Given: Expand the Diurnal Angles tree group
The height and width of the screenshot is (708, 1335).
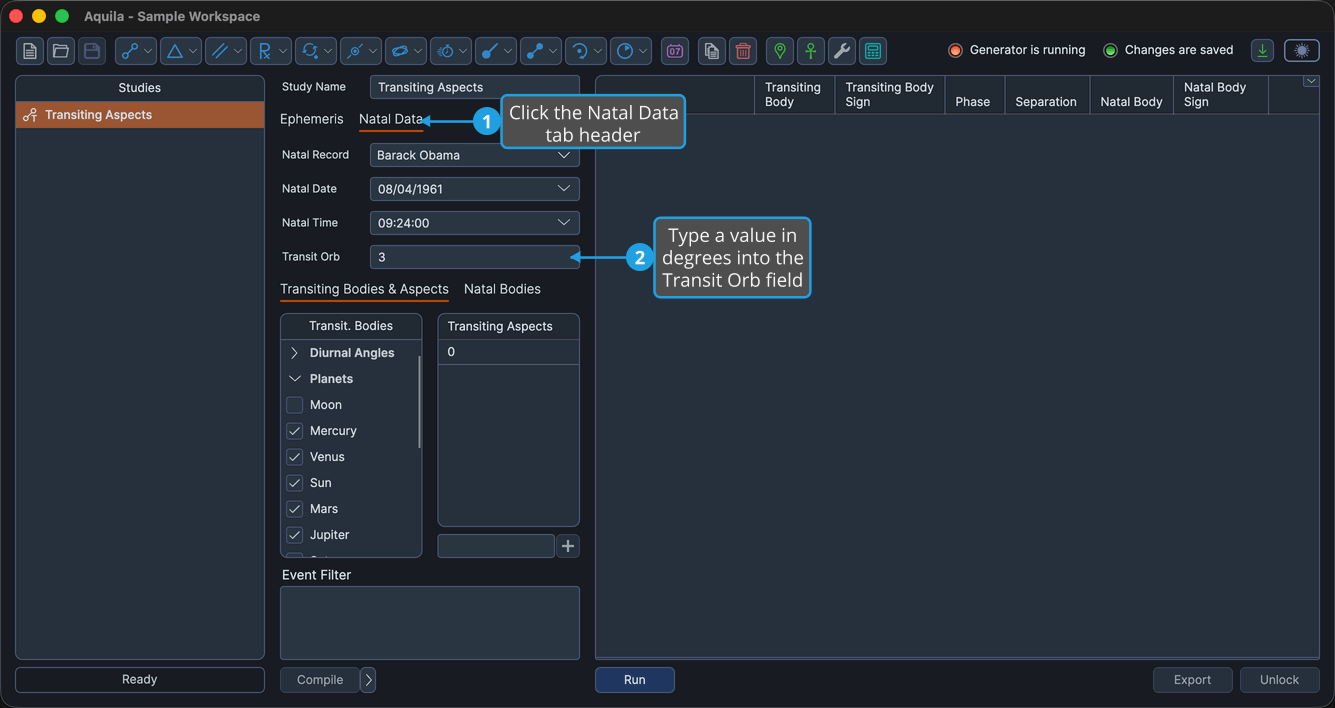Looking at the screenshot, I should point(294,353).
